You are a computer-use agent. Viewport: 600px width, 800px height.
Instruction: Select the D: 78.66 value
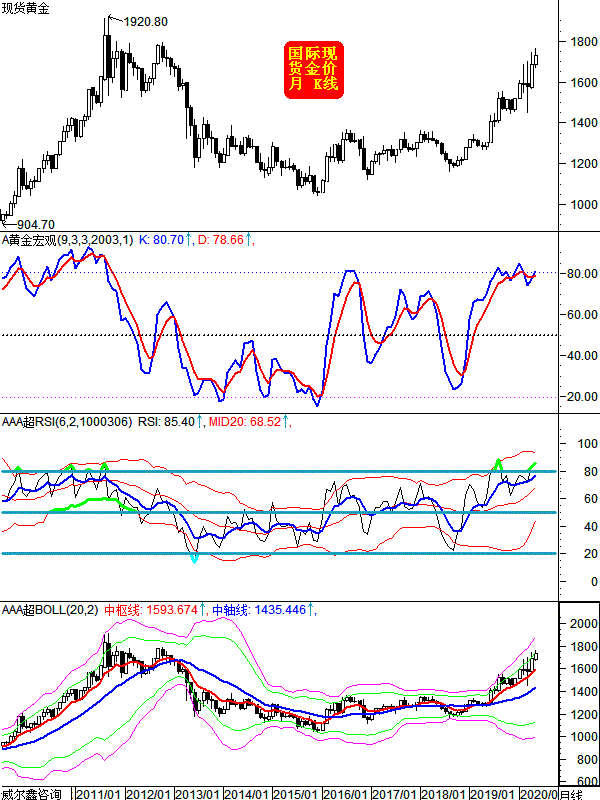point(221,240)
